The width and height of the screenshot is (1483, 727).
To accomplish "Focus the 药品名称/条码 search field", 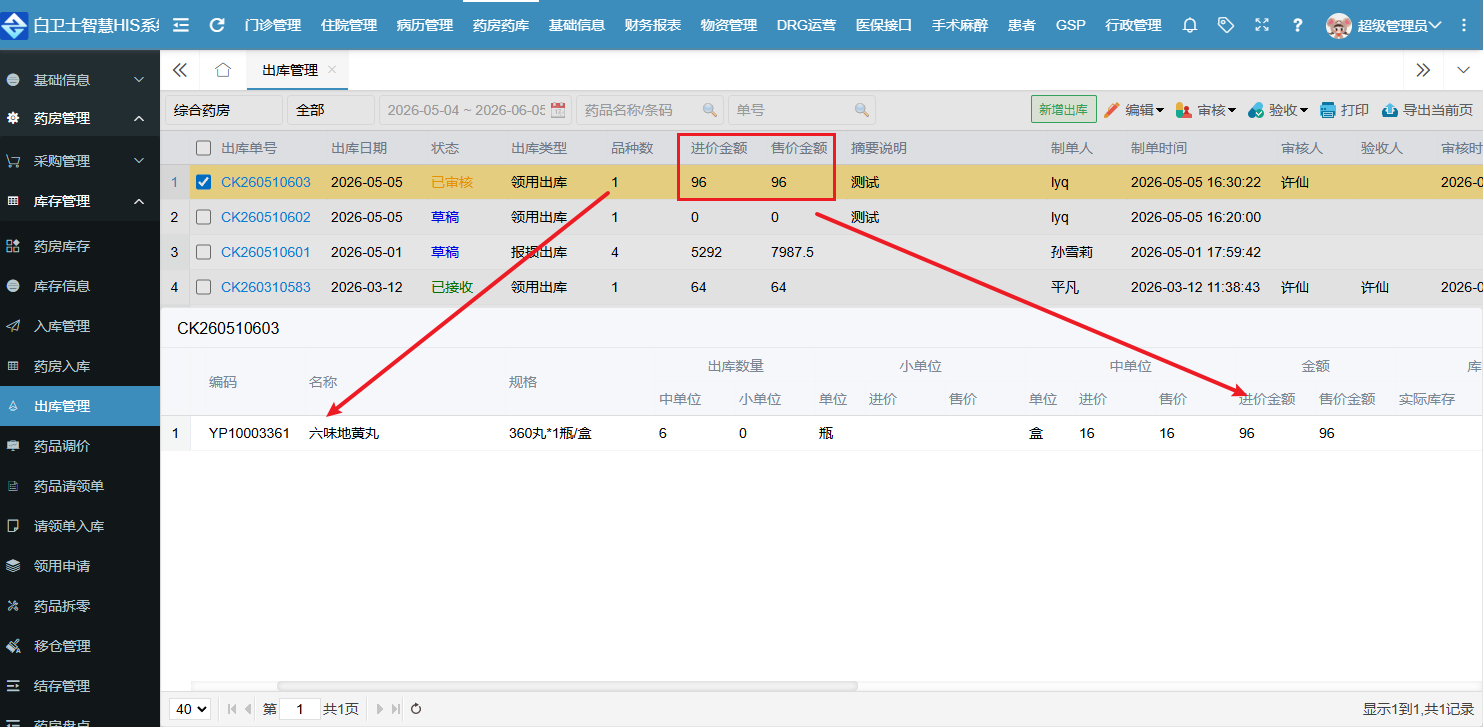I will [650, 110].
